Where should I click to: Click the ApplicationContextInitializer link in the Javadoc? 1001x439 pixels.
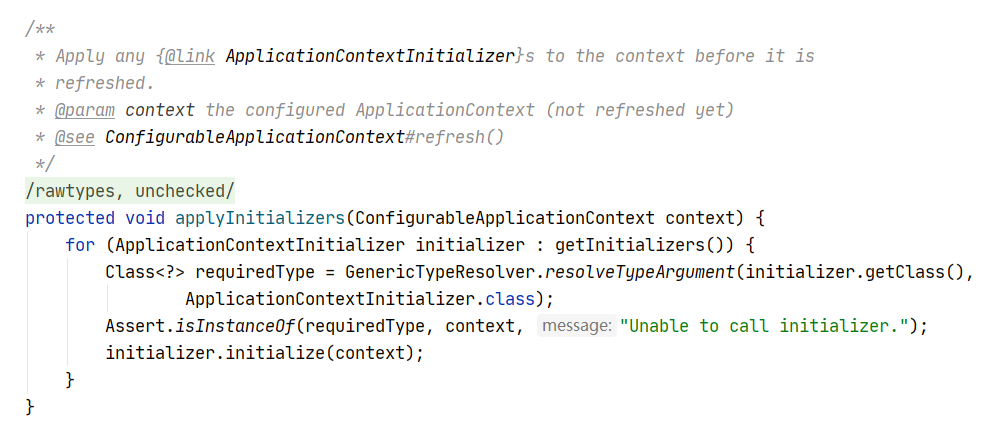point(369,56)
